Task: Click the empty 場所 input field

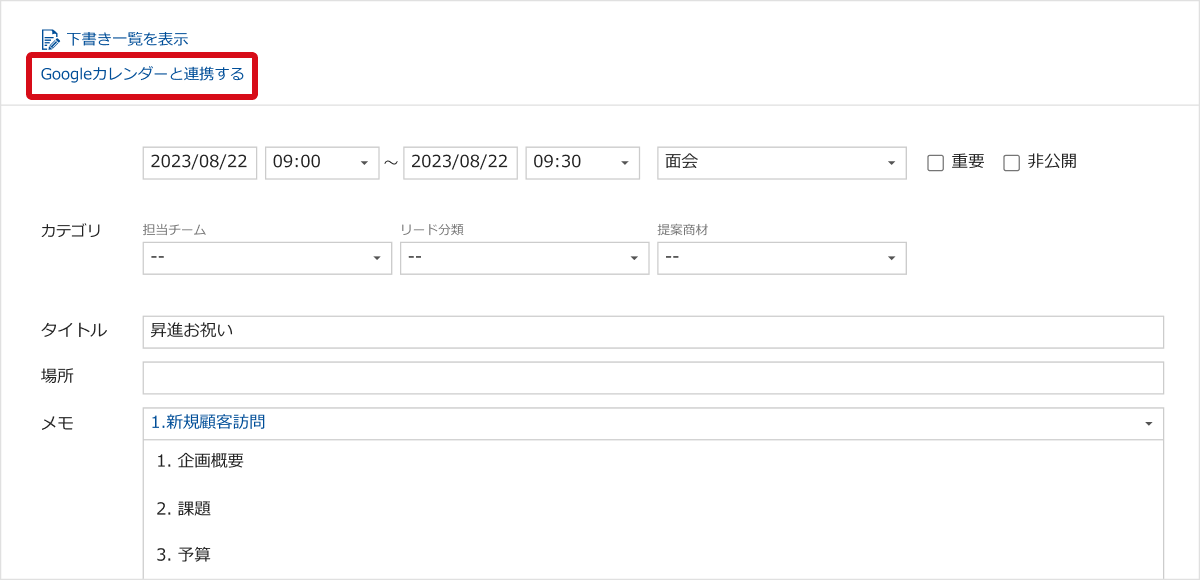Action: point(653,378)
